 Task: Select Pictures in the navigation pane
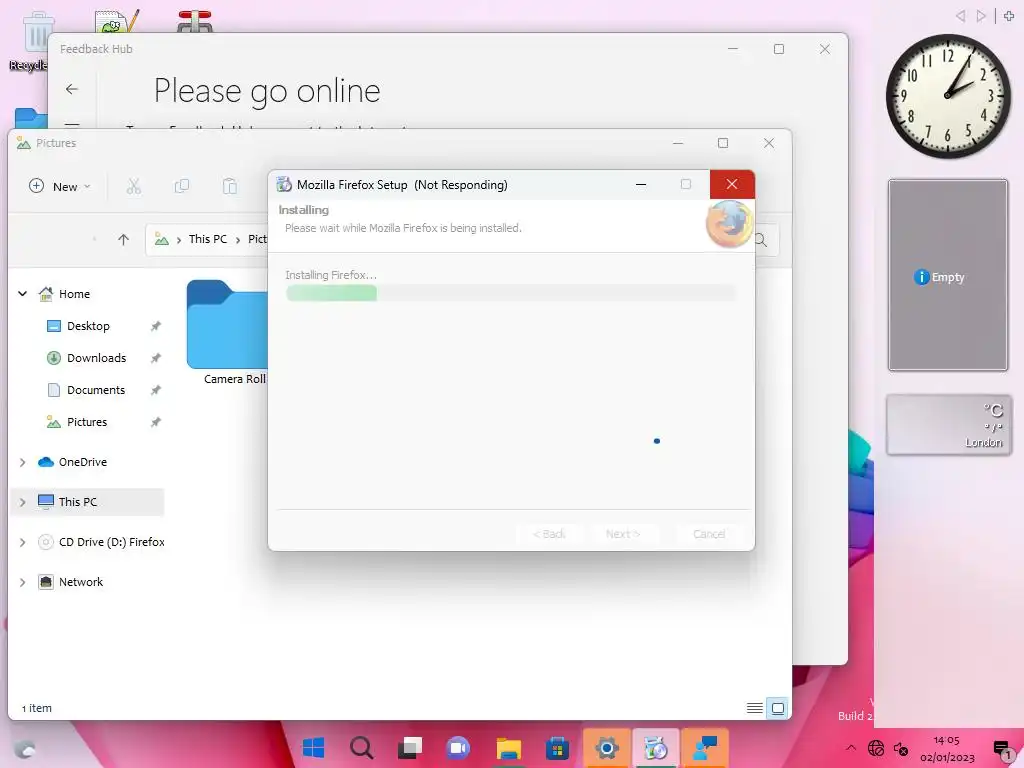87,422
